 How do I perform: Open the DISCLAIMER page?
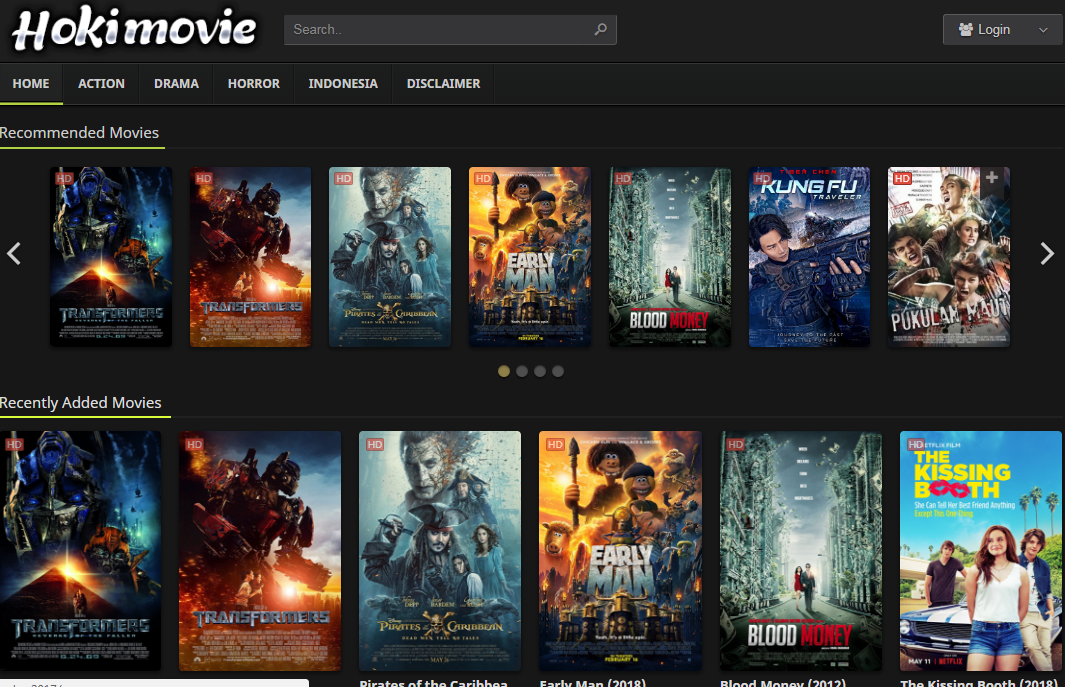click(443, 84)
